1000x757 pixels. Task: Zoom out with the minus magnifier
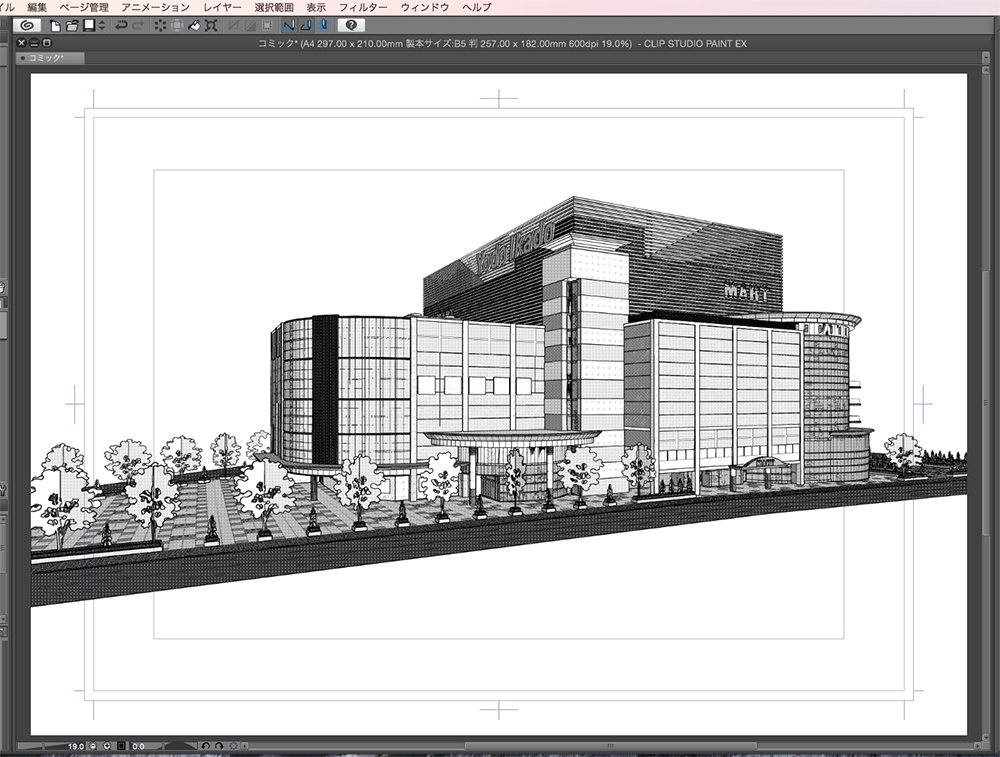[x=93, y=746]
